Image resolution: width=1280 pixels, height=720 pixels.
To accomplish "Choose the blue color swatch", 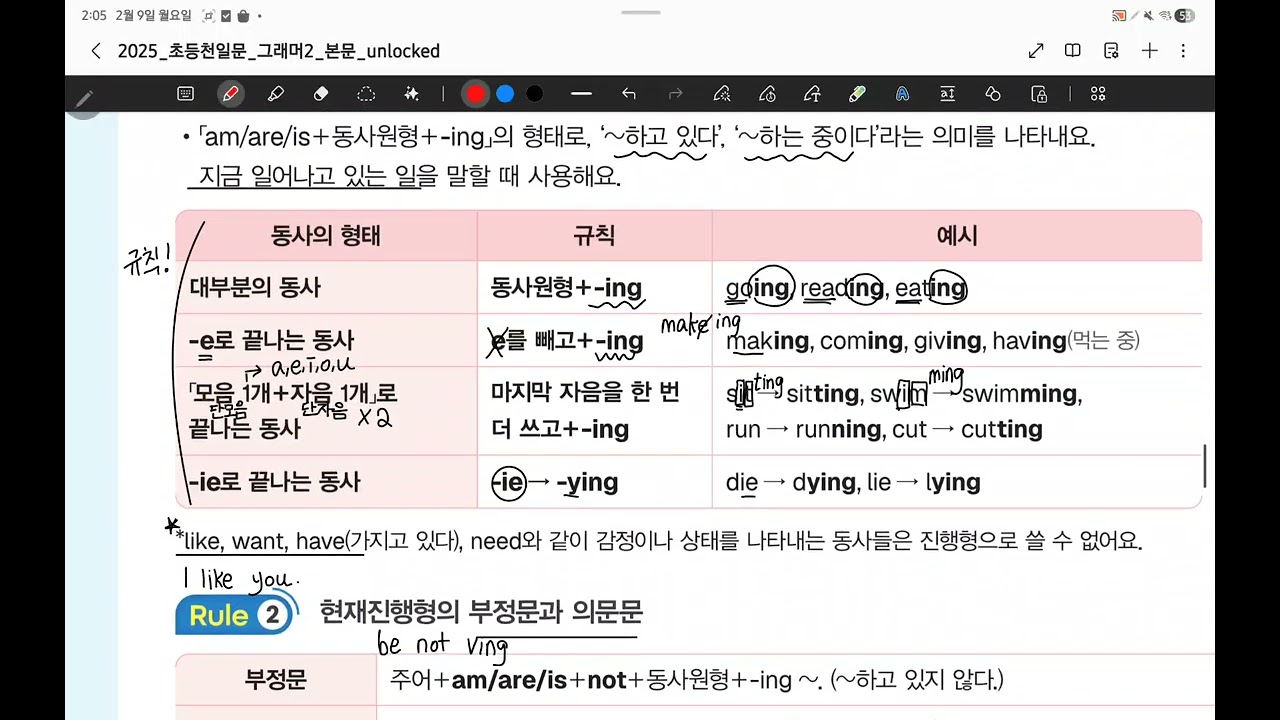I will [506, 94].
